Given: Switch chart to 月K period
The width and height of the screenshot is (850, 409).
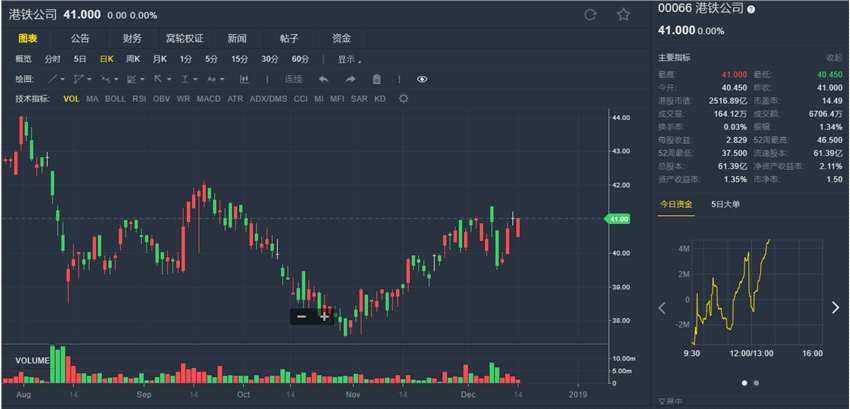Looking at the screenshot, I should [x=159, y=59].
